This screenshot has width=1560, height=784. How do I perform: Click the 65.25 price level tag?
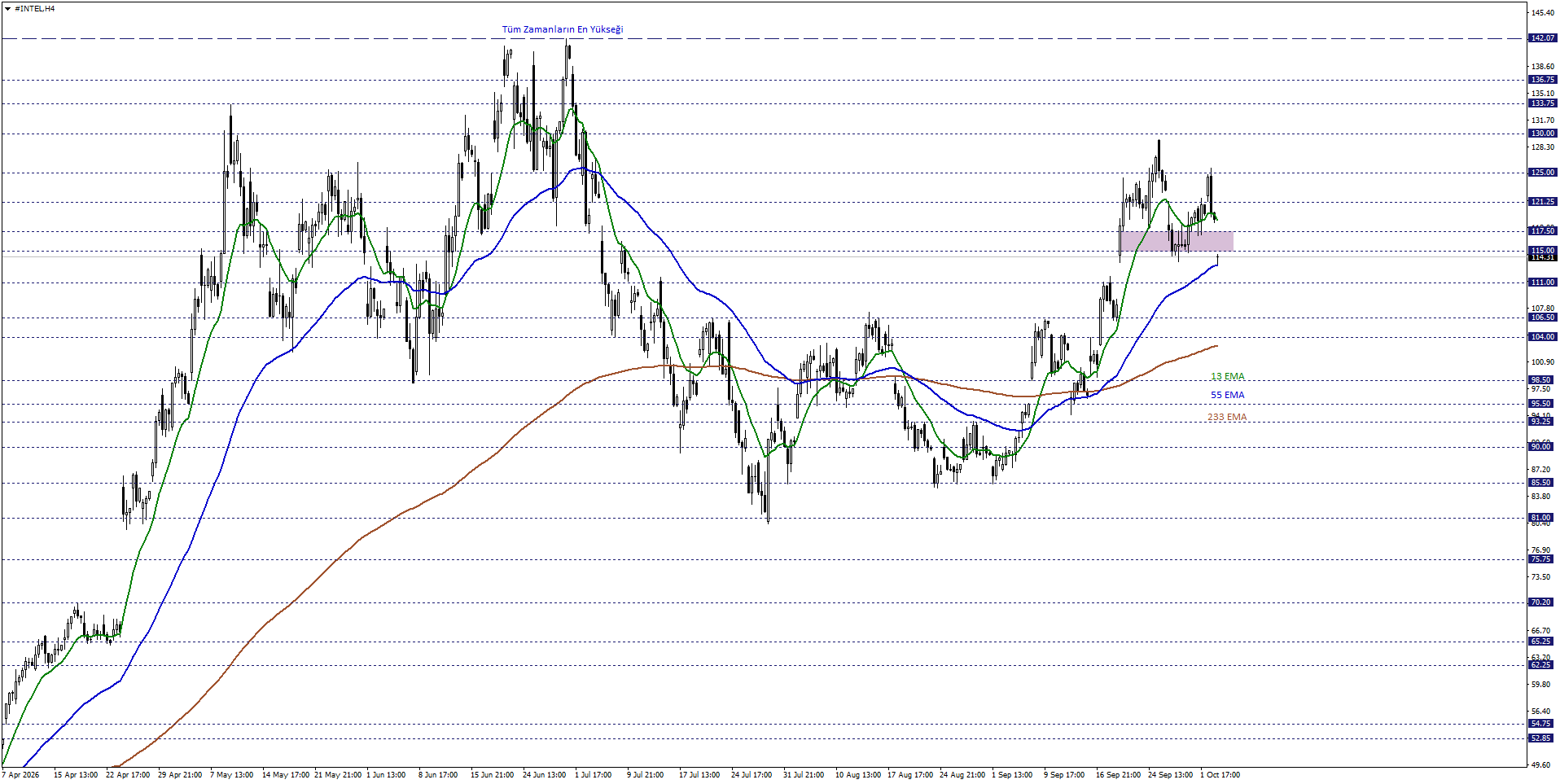pos(1541,642)
